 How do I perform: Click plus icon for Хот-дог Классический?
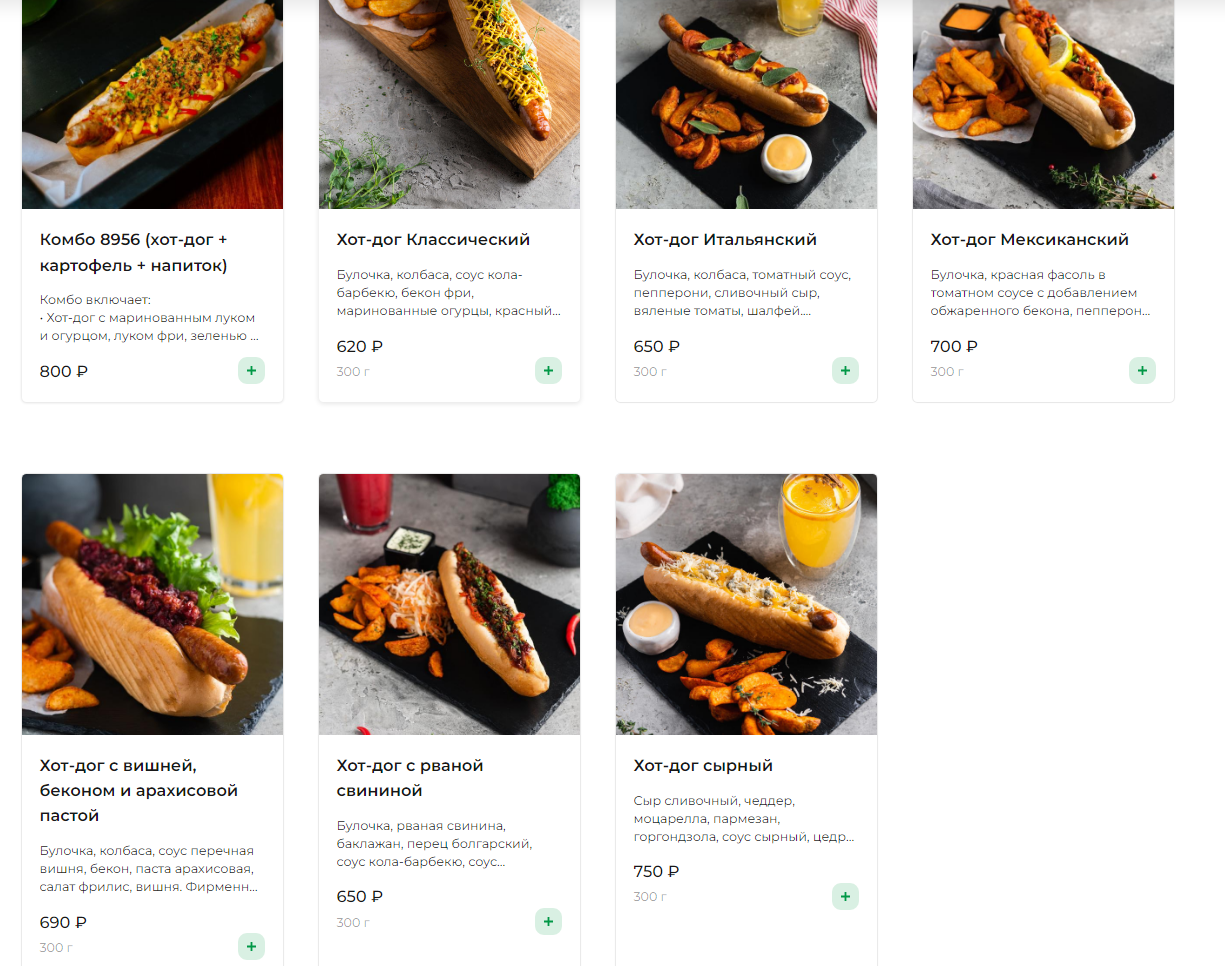(548, 371)
